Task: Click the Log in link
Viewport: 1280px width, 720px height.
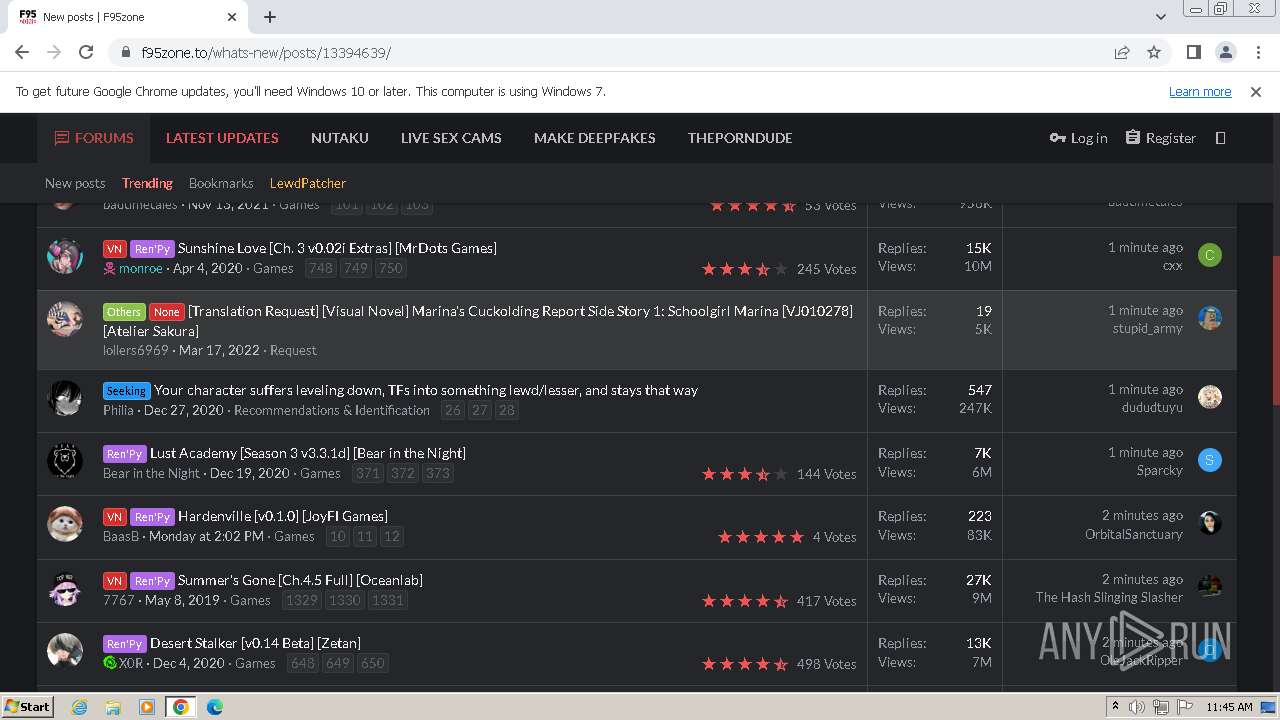Action: (1078, 138)
